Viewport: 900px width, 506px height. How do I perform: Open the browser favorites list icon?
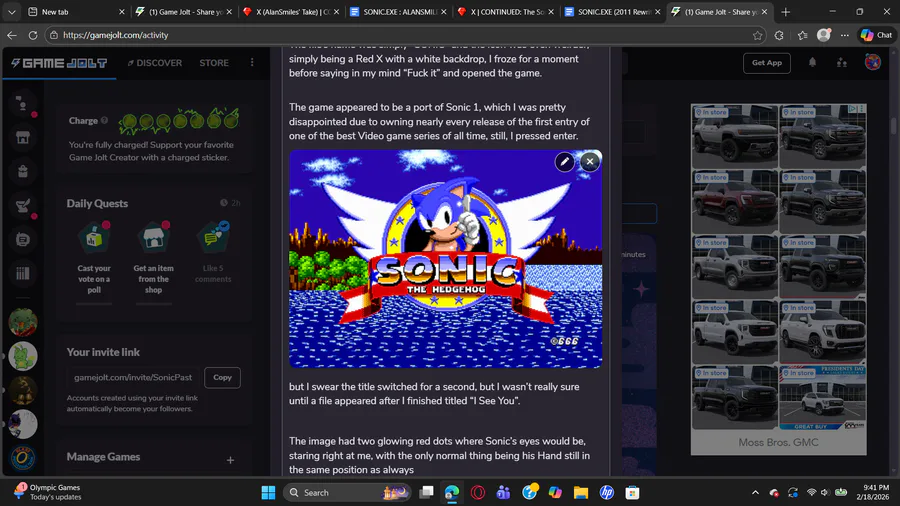click(x=802, y=35)
